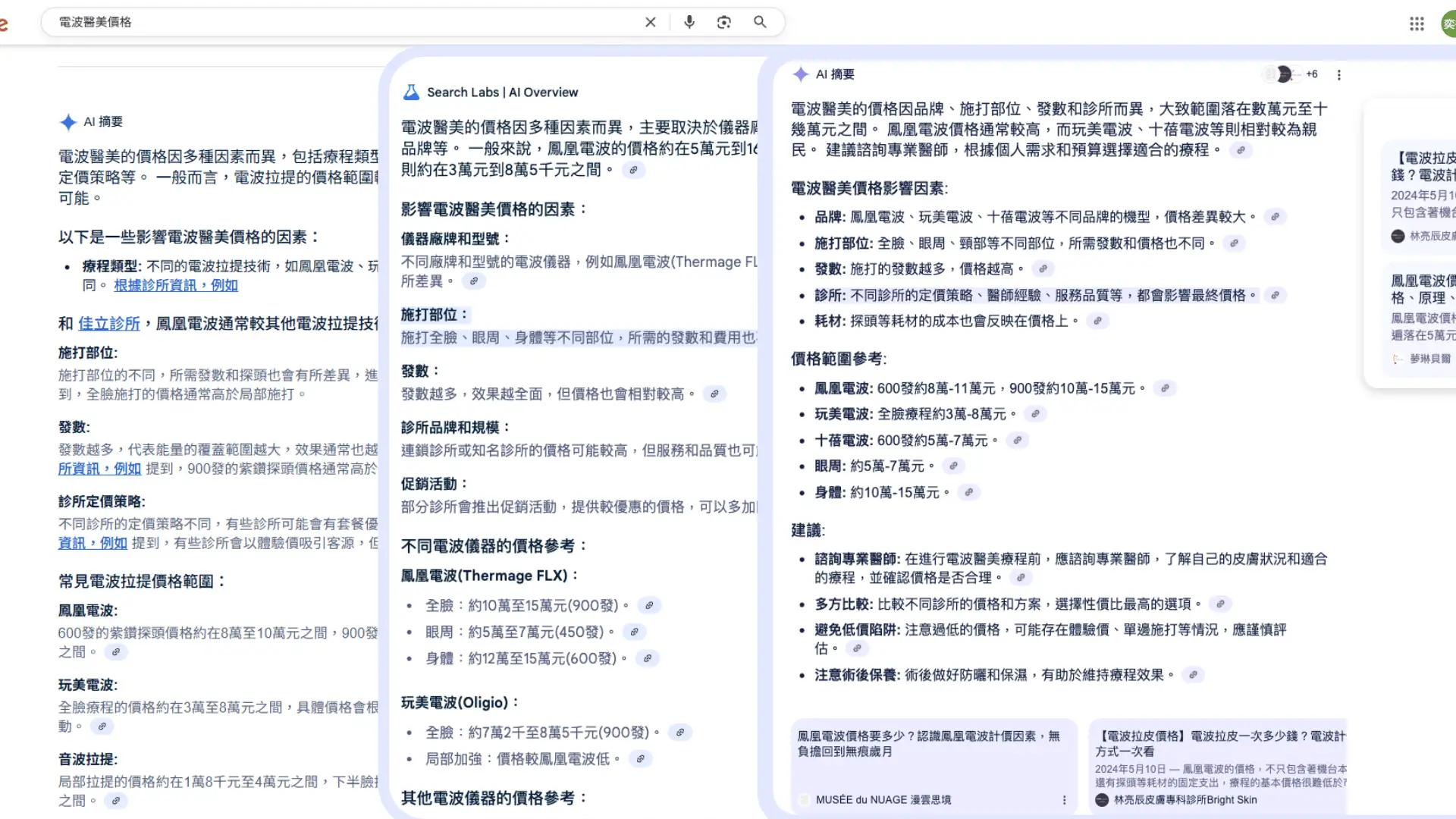The width and height of the screenshot is (1456, 819).
Task: Open AI 摘要 three-dot options menu
Action: [x=1338, y=75]
